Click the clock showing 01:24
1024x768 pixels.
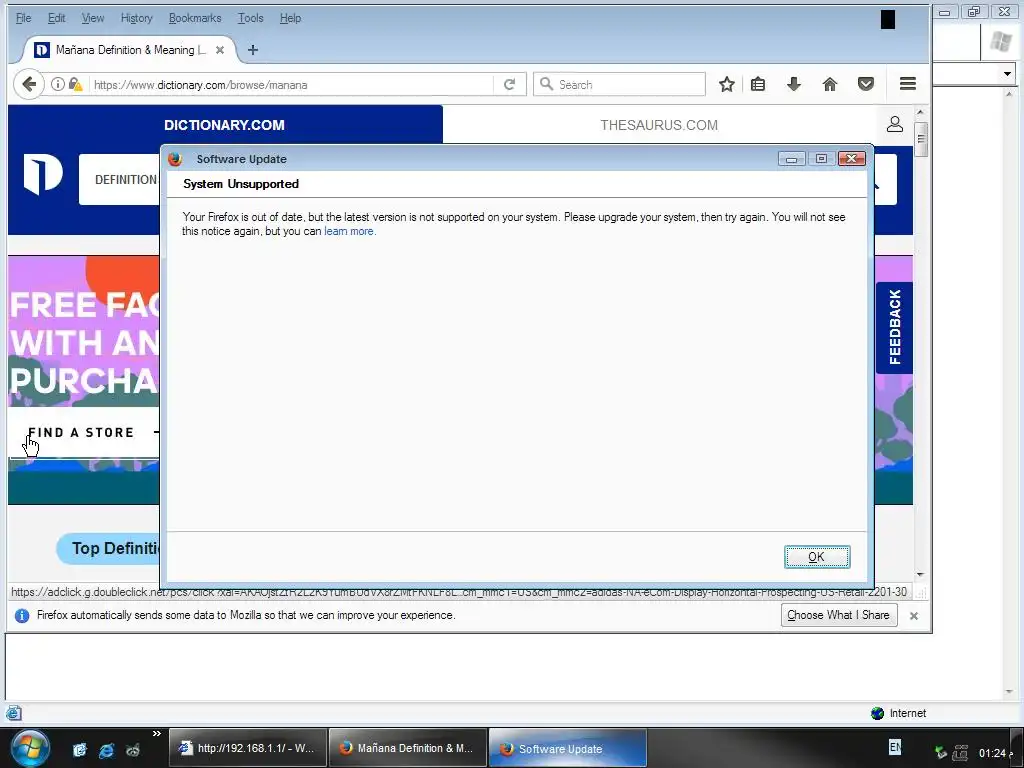(x=995, y=753)
